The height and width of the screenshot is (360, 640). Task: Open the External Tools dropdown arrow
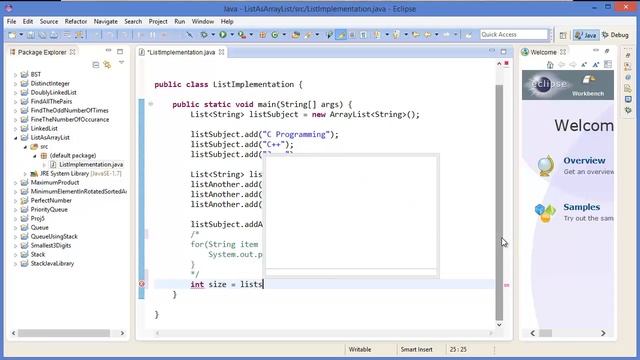click(251, 35)
